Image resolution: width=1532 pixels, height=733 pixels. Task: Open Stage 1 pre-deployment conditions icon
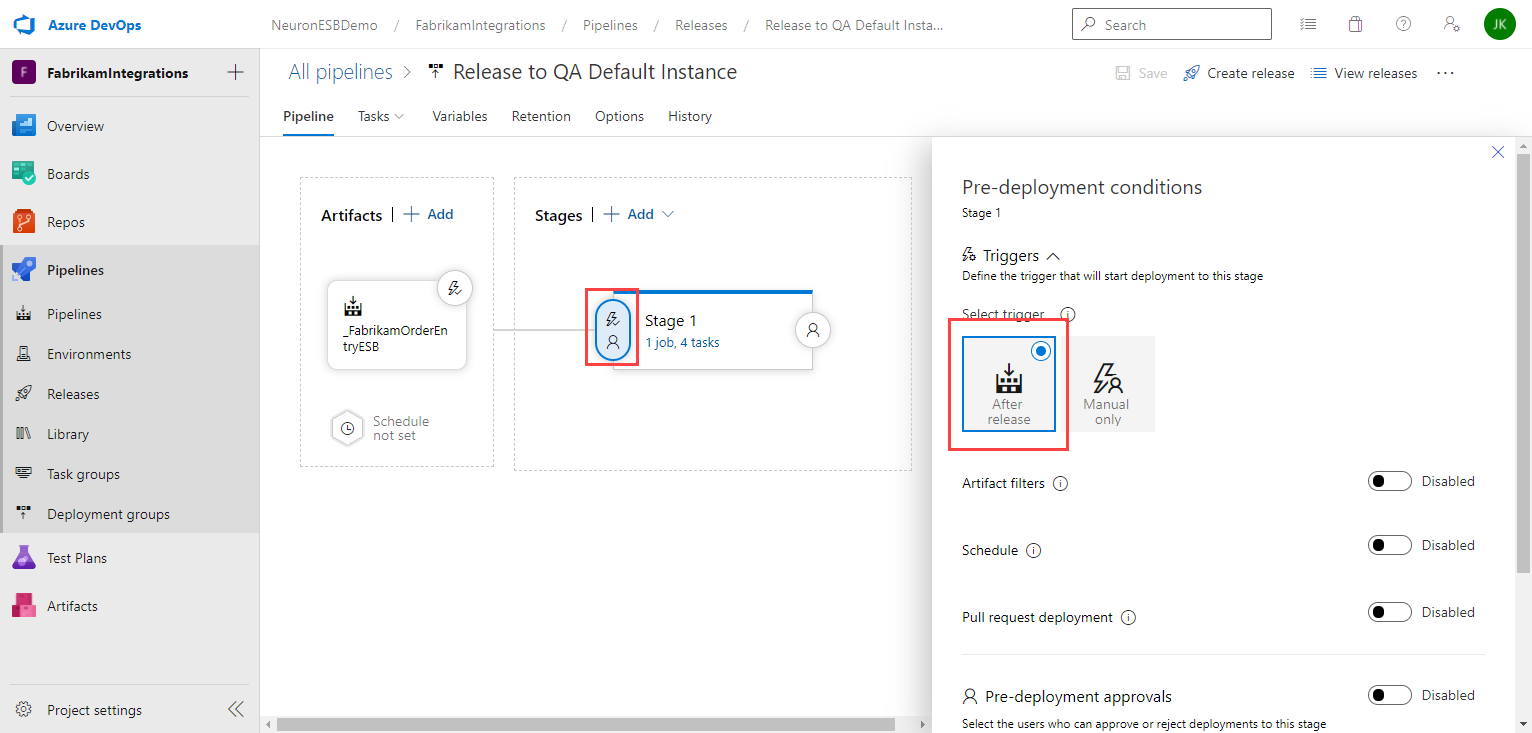[613, 330]
